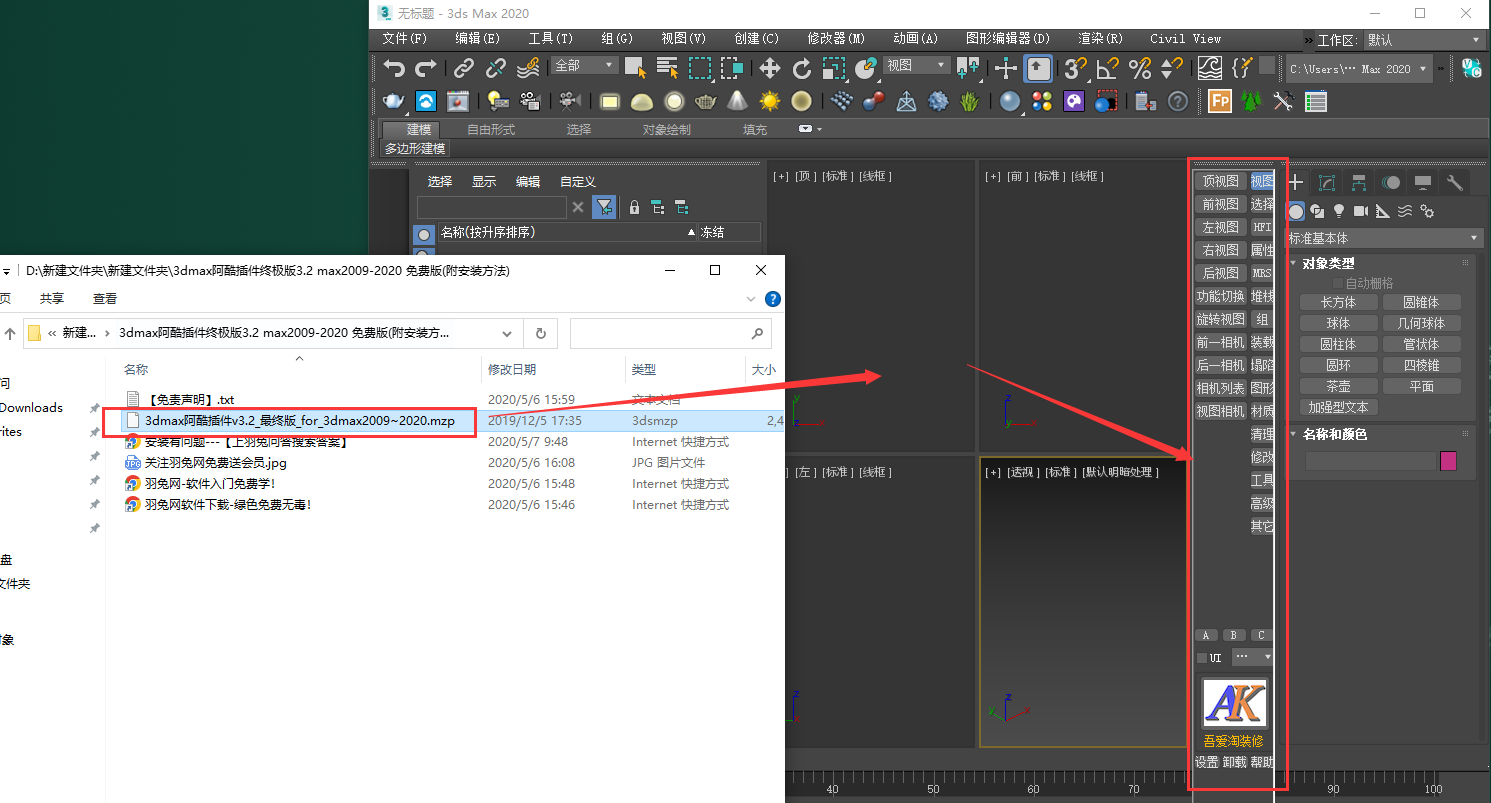Viewport: 1491px width, 803px height.
Task: Click the magenta object color swatch
Action: [1448, 461]
